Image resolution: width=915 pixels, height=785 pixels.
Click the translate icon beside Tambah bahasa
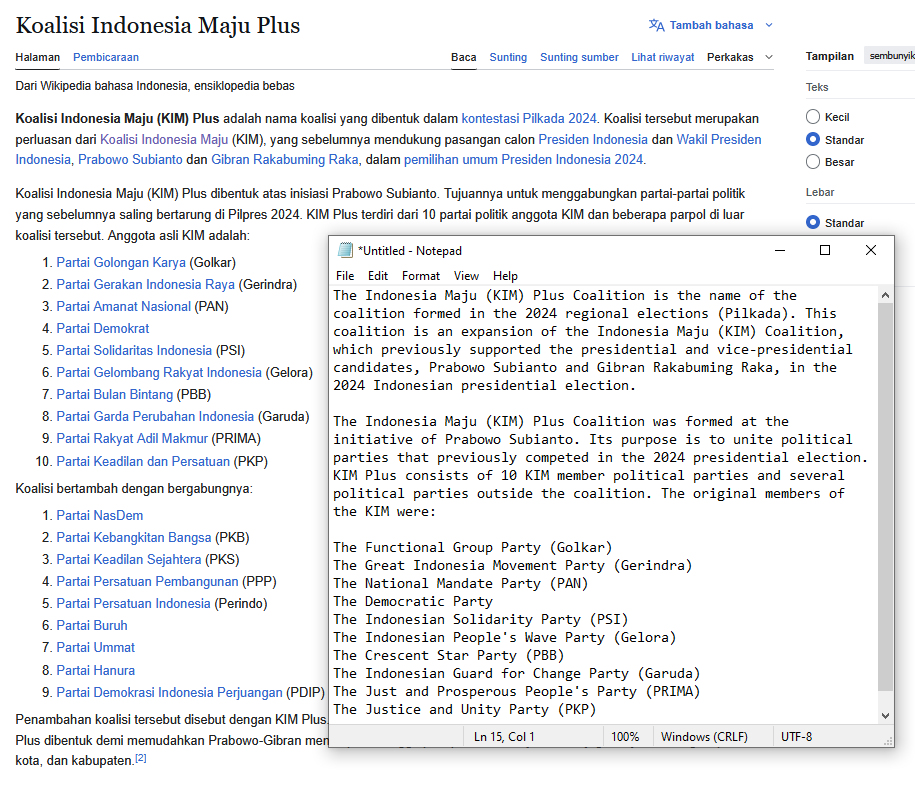point(656,25)
